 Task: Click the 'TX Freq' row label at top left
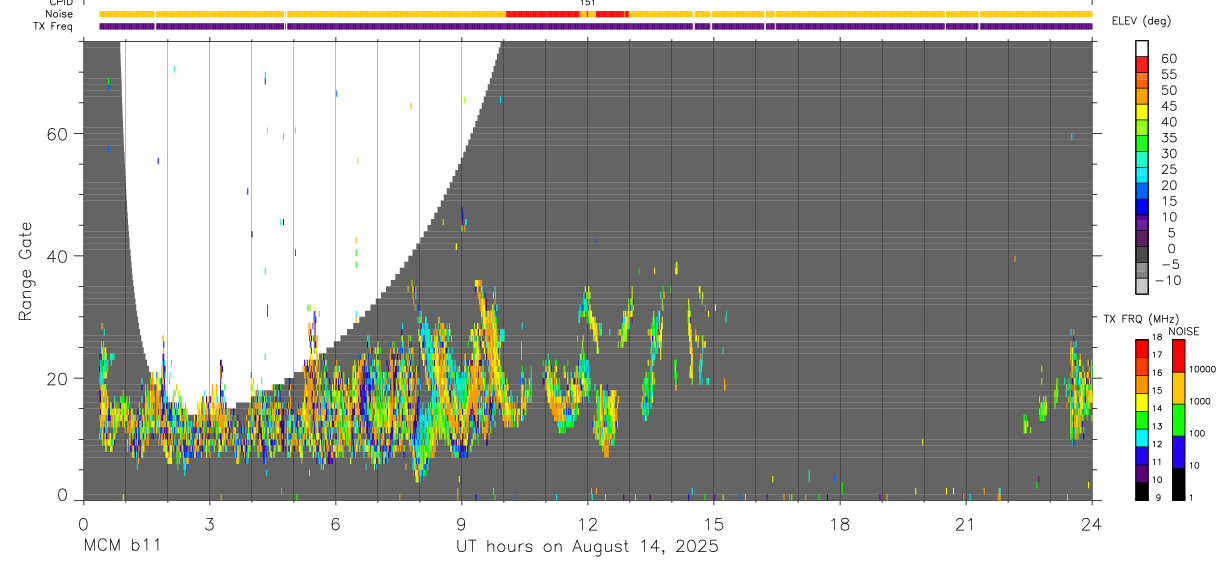[53, 26]
